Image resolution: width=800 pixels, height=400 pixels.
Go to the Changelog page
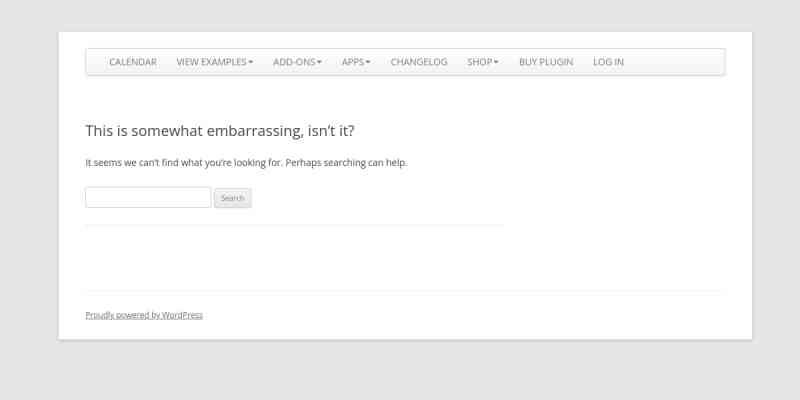[x=419, y=62]
